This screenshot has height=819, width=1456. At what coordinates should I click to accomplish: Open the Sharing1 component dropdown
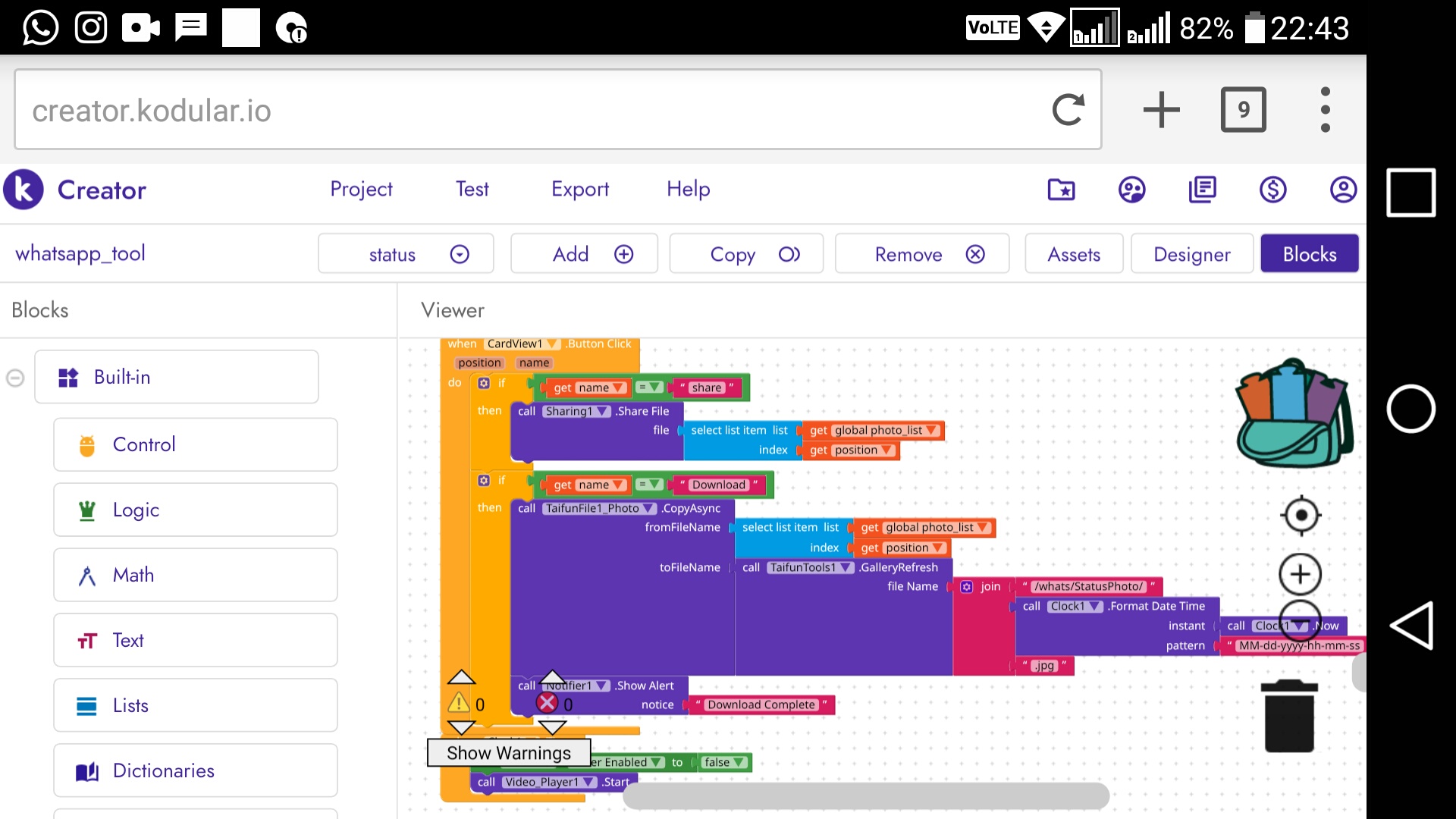[577, 411]
